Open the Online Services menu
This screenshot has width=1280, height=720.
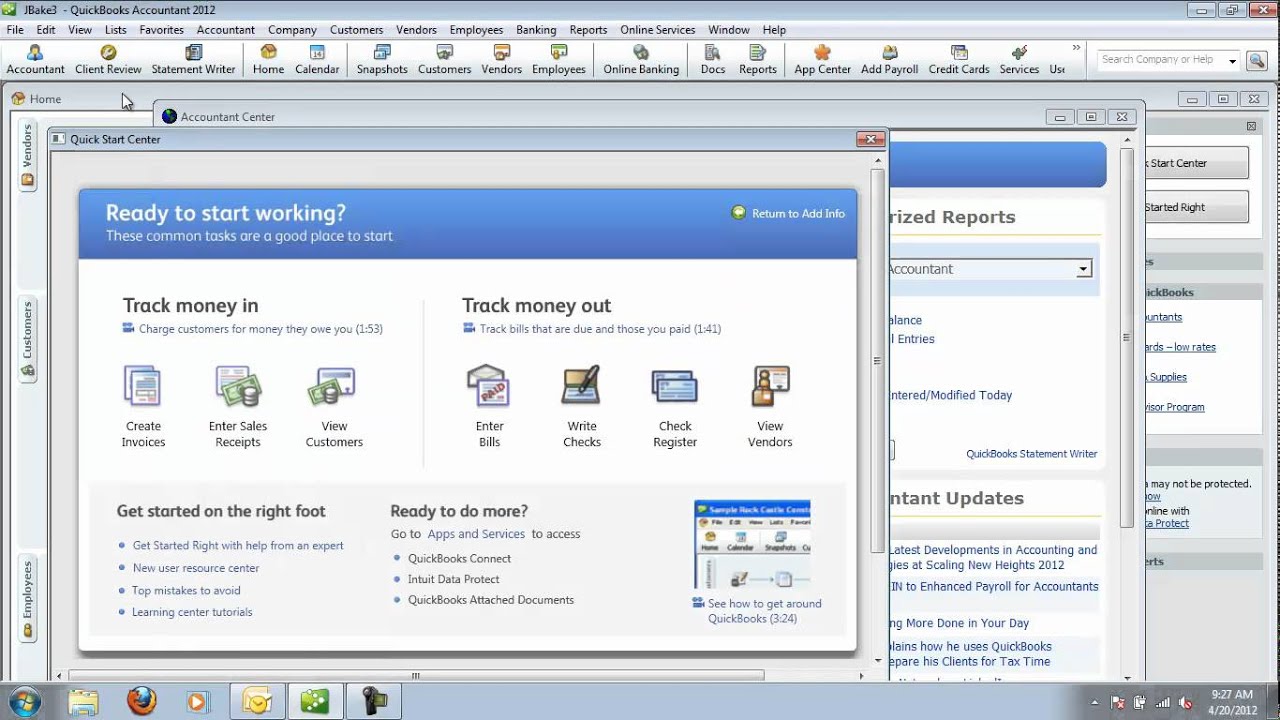(657, 30)
